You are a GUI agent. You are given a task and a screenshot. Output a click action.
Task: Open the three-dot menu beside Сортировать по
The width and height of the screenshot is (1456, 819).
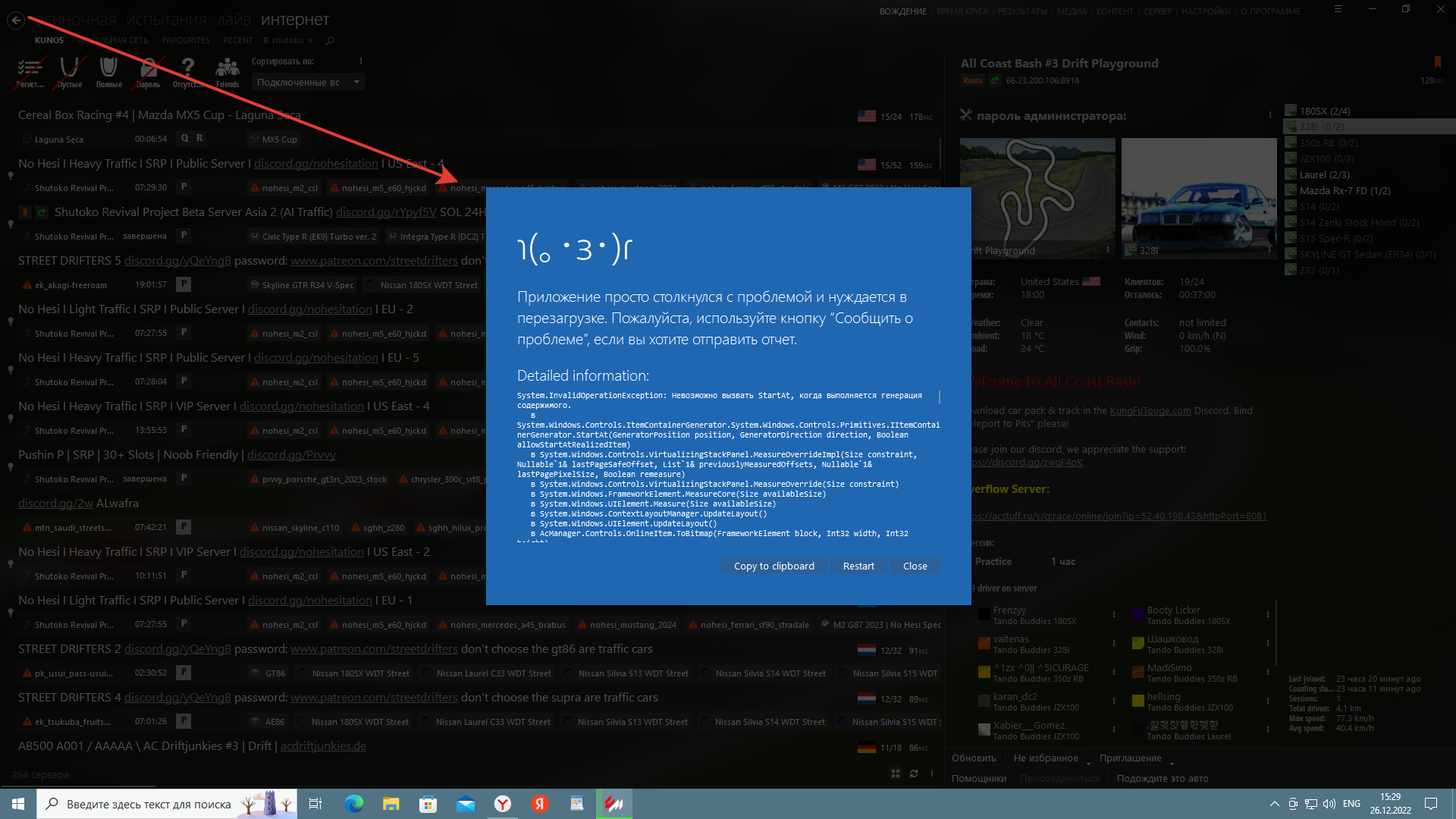click(361, 61)
